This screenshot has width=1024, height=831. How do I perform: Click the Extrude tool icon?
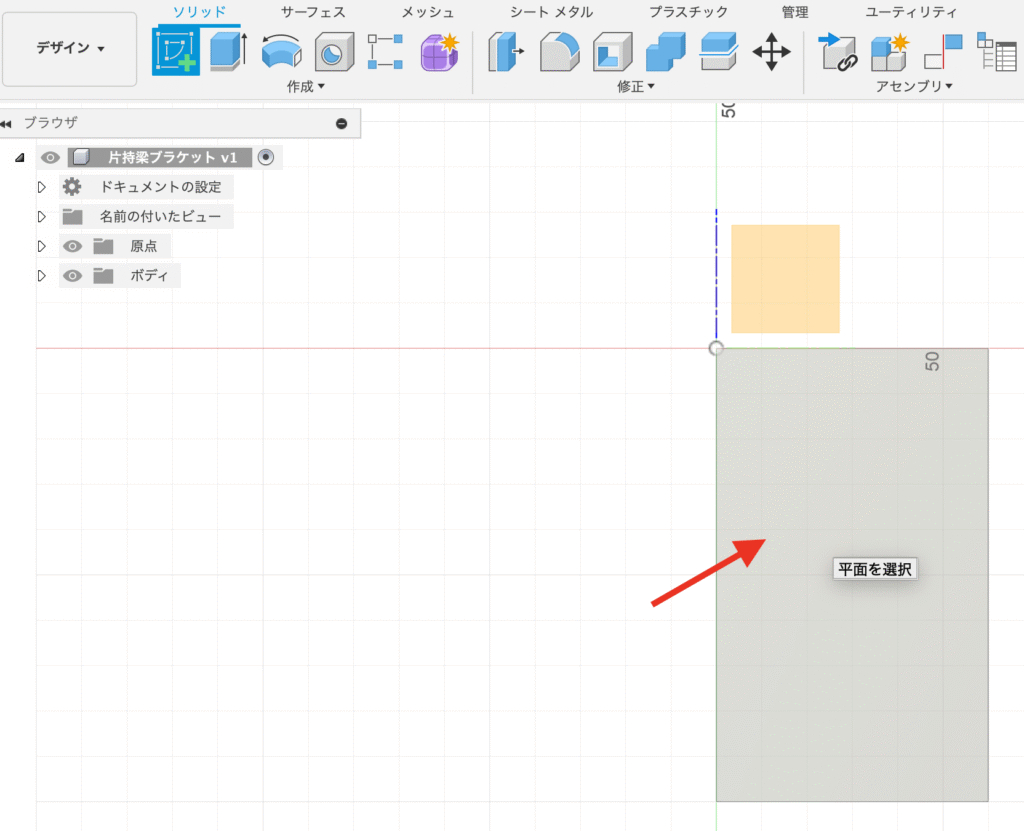pyautogui.click(x=229, y=51)
